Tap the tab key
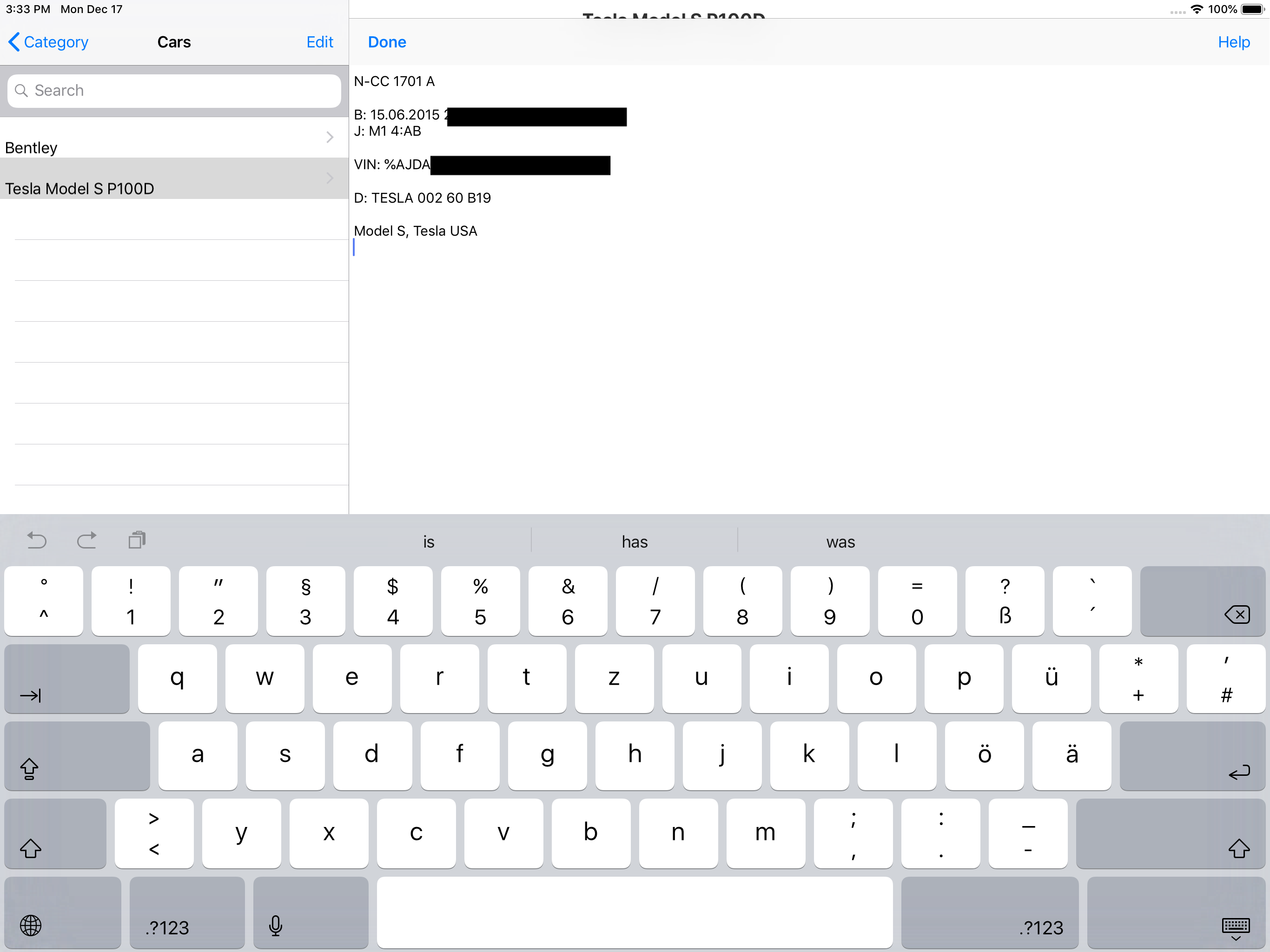This screenshot has width=1270, height=952. (x=66, y=679)
